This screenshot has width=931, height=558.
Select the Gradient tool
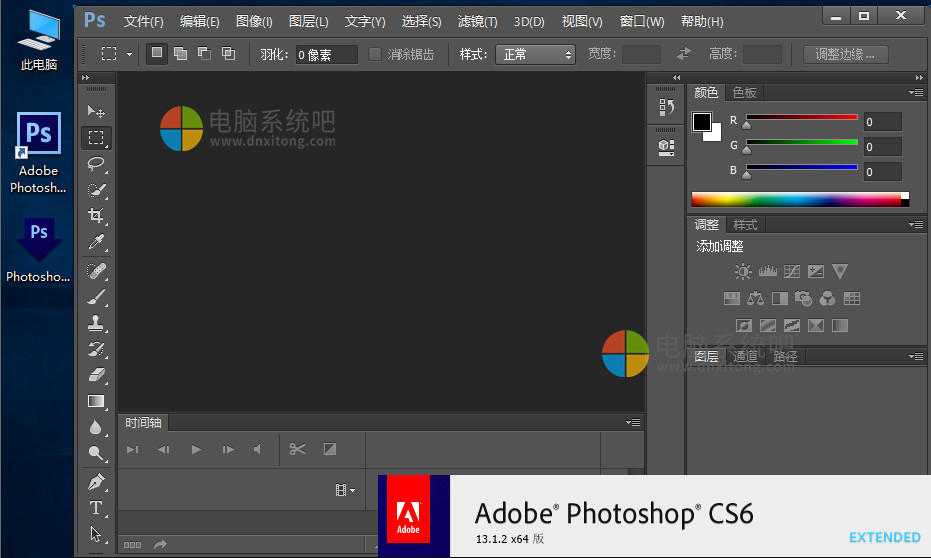click(x=96, y=401)
